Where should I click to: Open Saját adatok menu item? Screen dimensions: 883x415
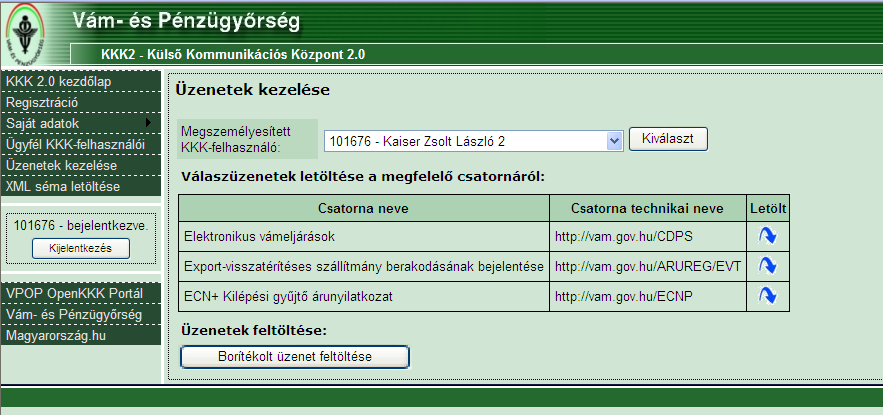[81, 123]
